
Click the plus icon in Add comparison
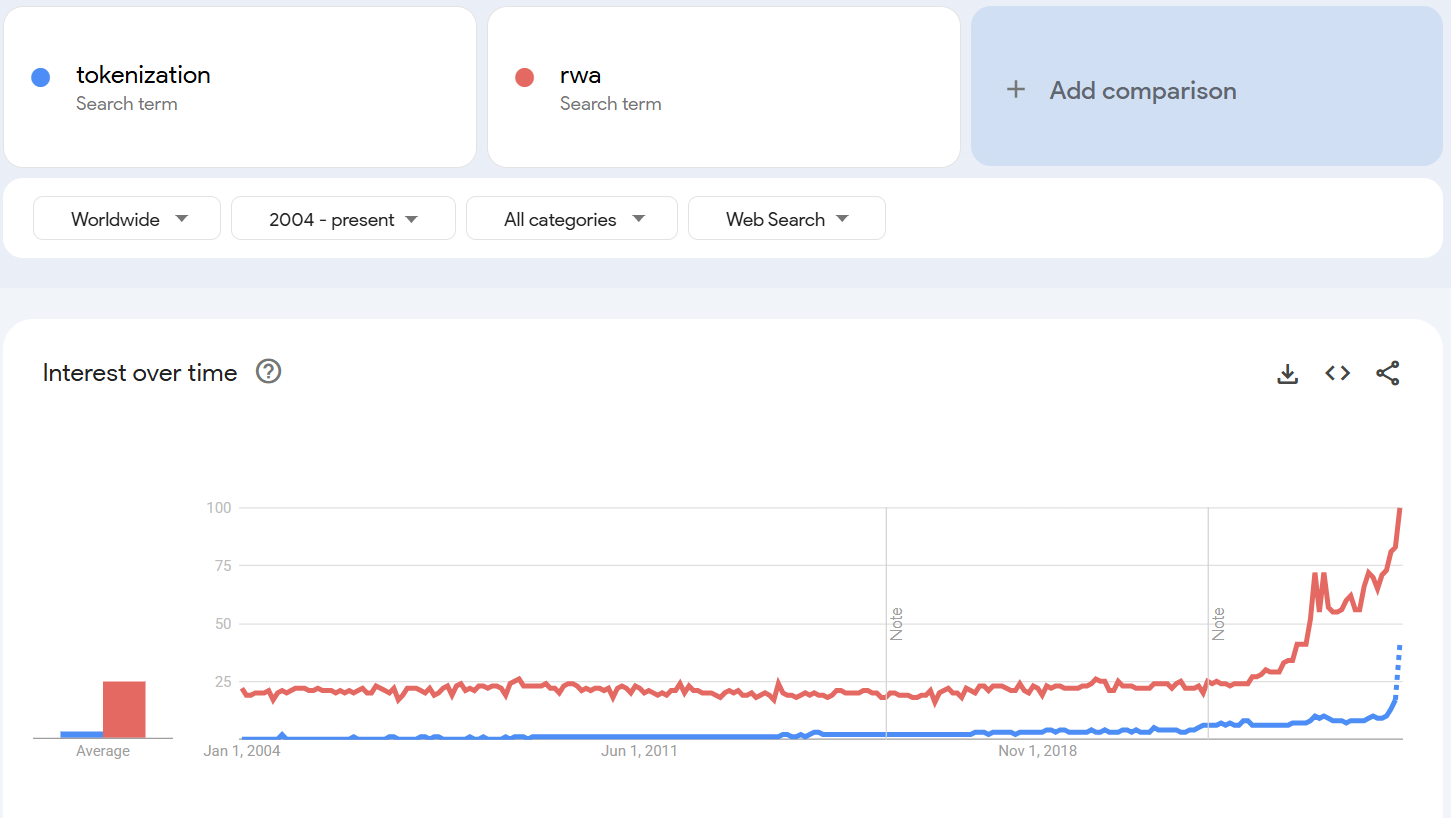[1016, 90]
